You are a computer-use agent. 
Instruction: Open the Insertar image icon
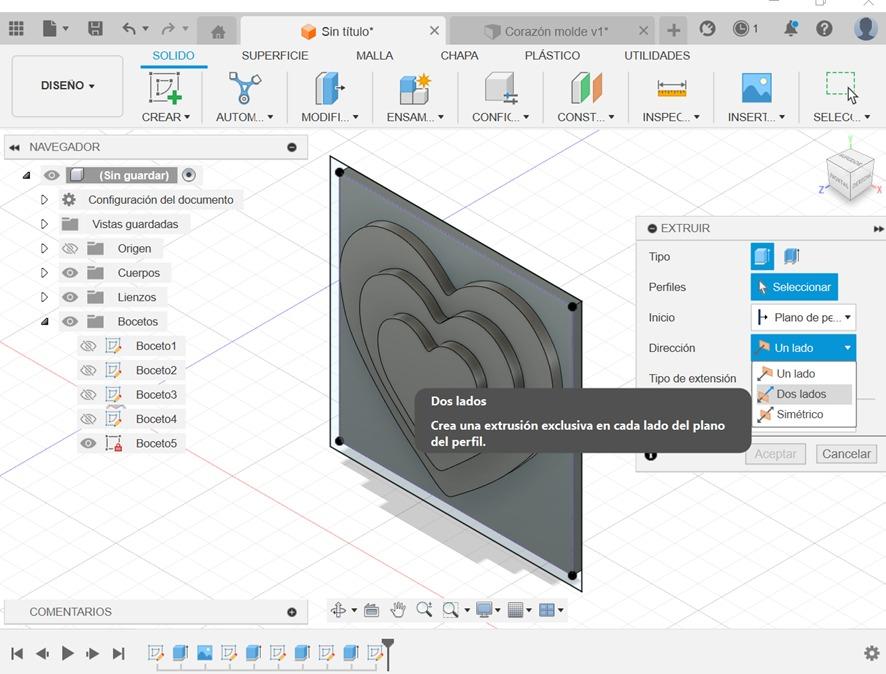[756, 89]
